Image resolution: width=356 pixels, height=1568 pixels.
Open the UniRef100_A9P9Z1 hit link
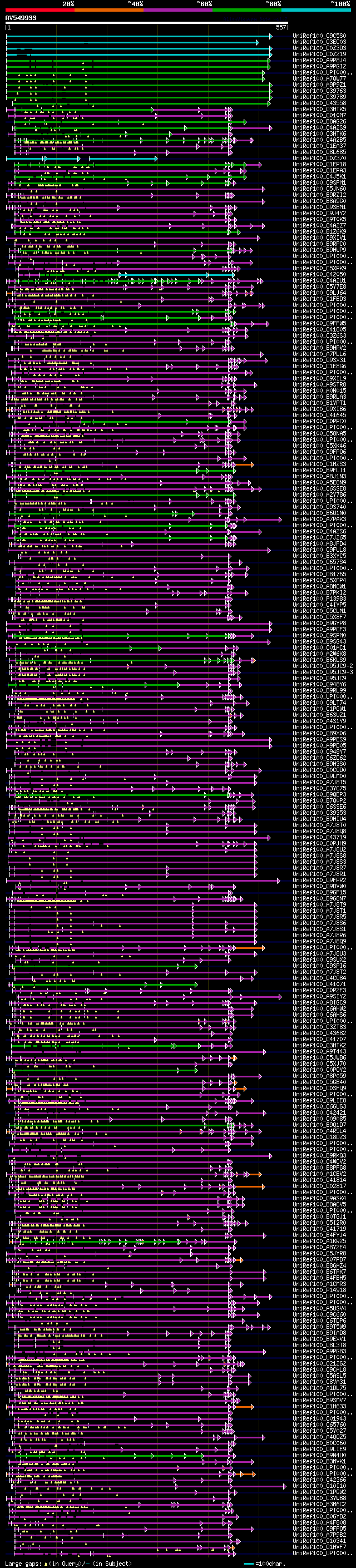[319, 85]
